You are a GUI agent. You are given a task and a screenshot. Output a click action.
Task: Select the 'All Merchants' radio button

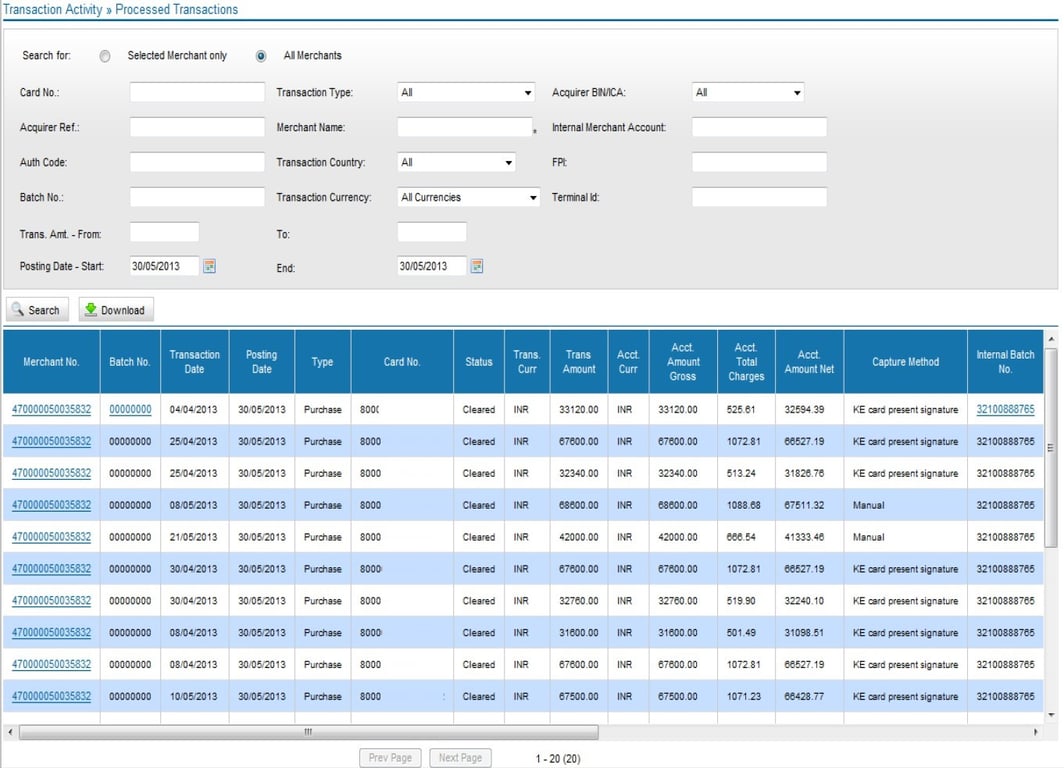[x=261, y=56]
